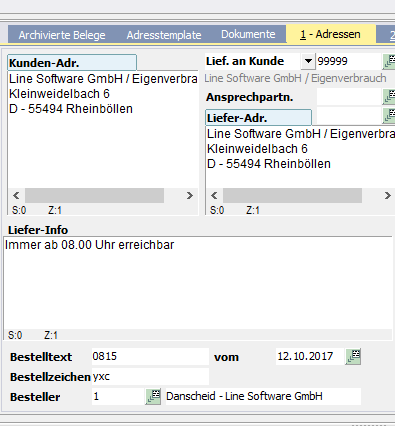The height and width of the screenshot is (426, 395).
Task: Click horizontal scrollbar thumb under Kunden-Adr. text
Action: 94,195
